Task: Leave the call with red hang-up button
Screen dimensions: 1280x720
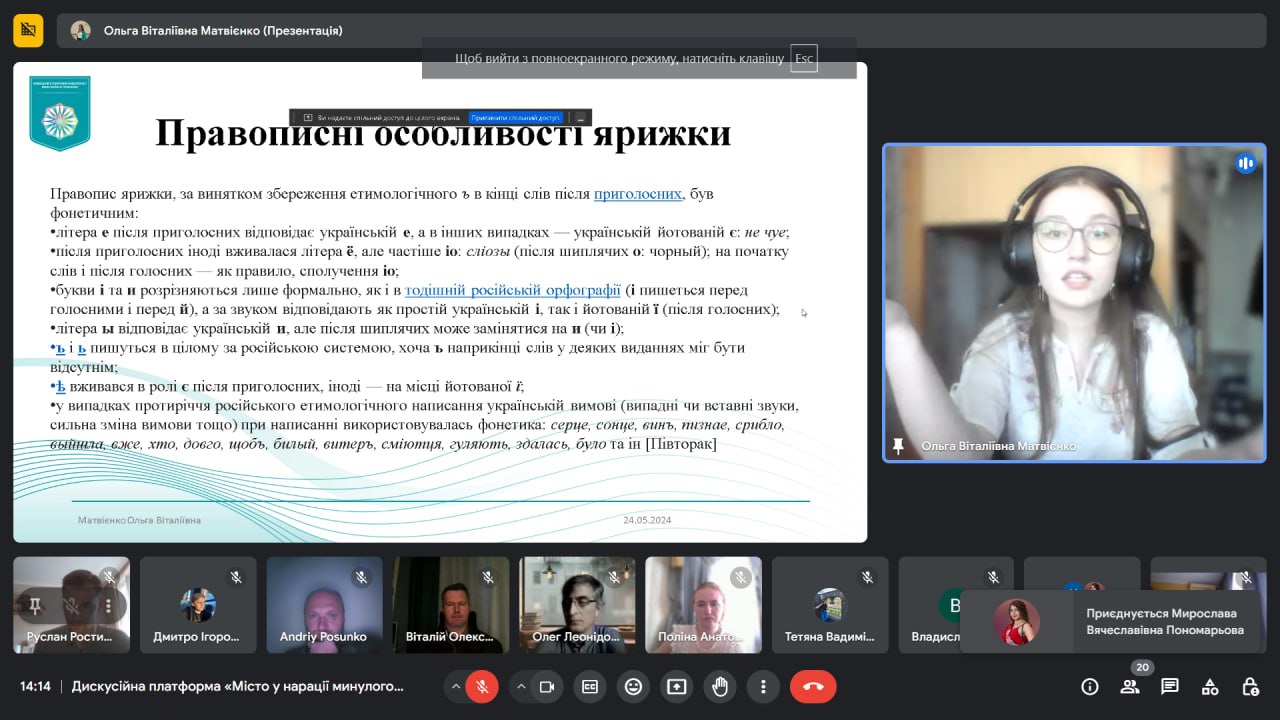Action: [813, 686]
